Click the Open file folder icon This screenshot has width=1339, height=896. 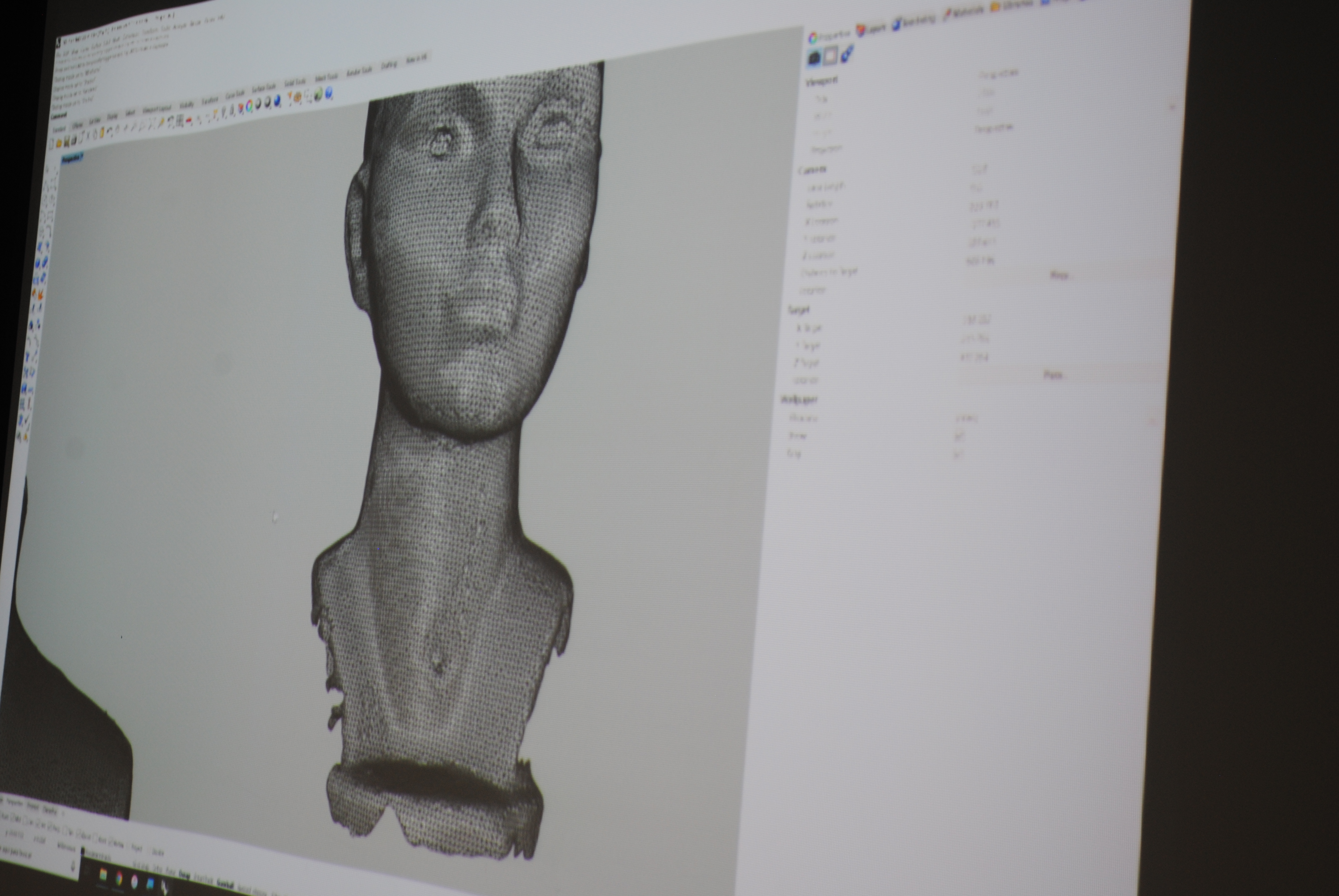(59, 143)
